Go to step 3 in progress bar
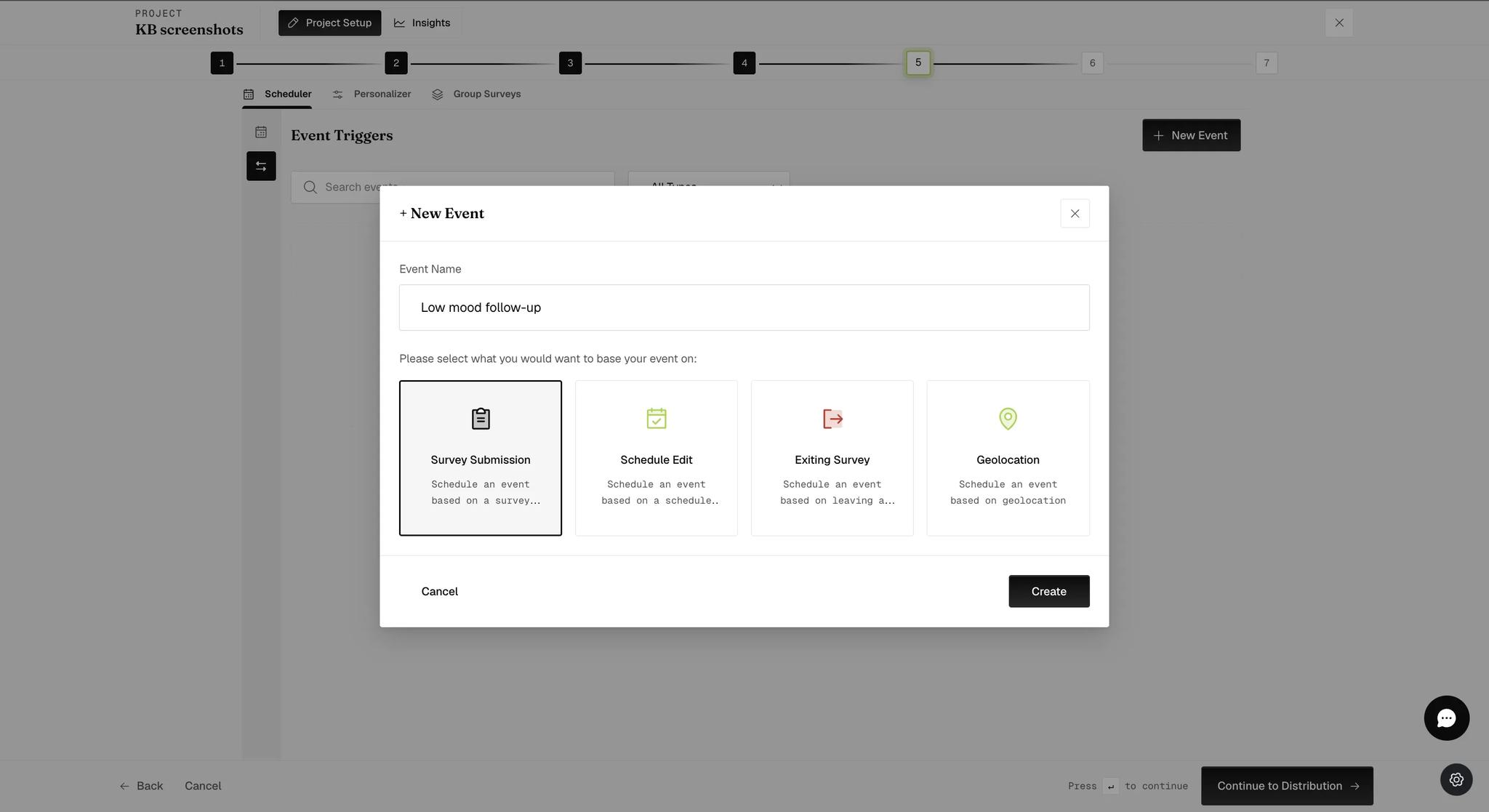The width and height of the screenshot is (1489, 812). tap(570, 63)
